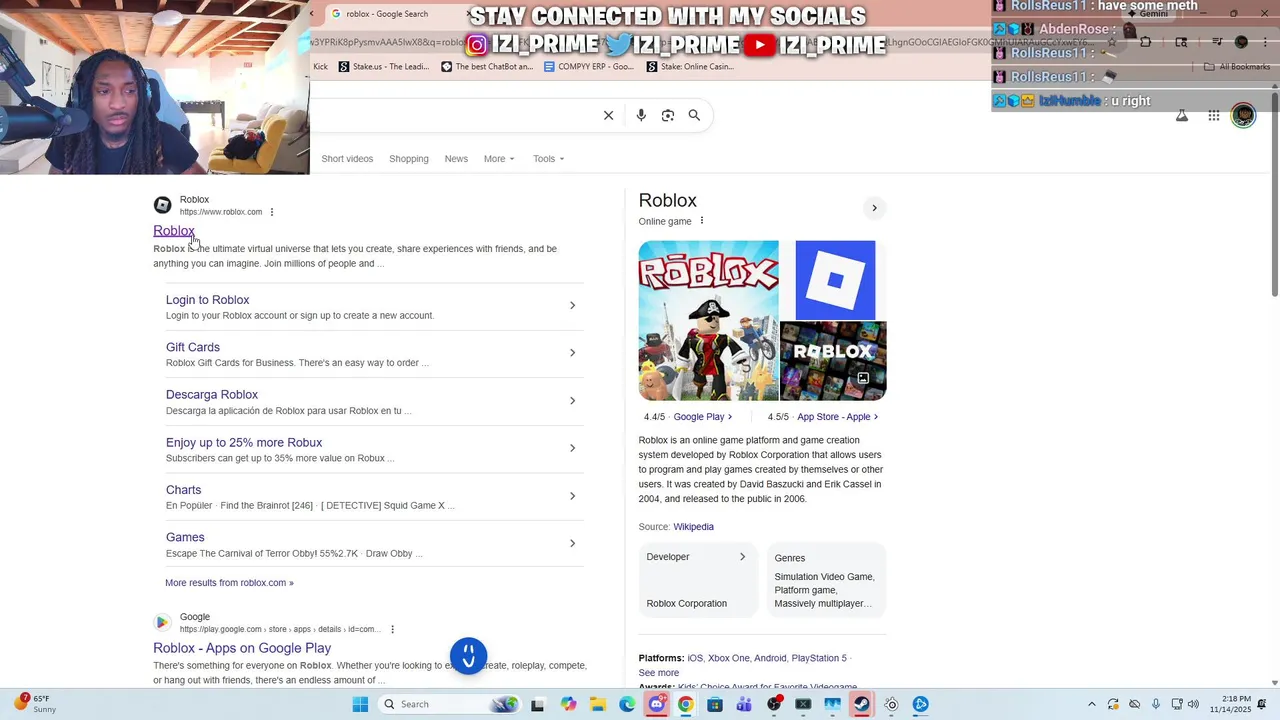Switch to Google Chrome on the taskbar
This screenshot has width=1280, height=720.
click(x=685, y=704)
